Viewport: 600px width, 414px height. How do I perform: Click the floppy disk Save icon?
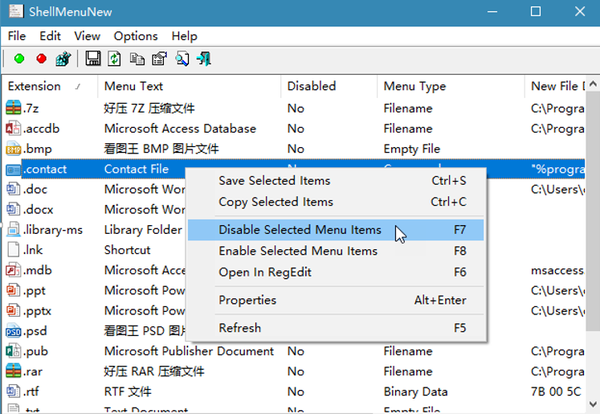(93, 59)
